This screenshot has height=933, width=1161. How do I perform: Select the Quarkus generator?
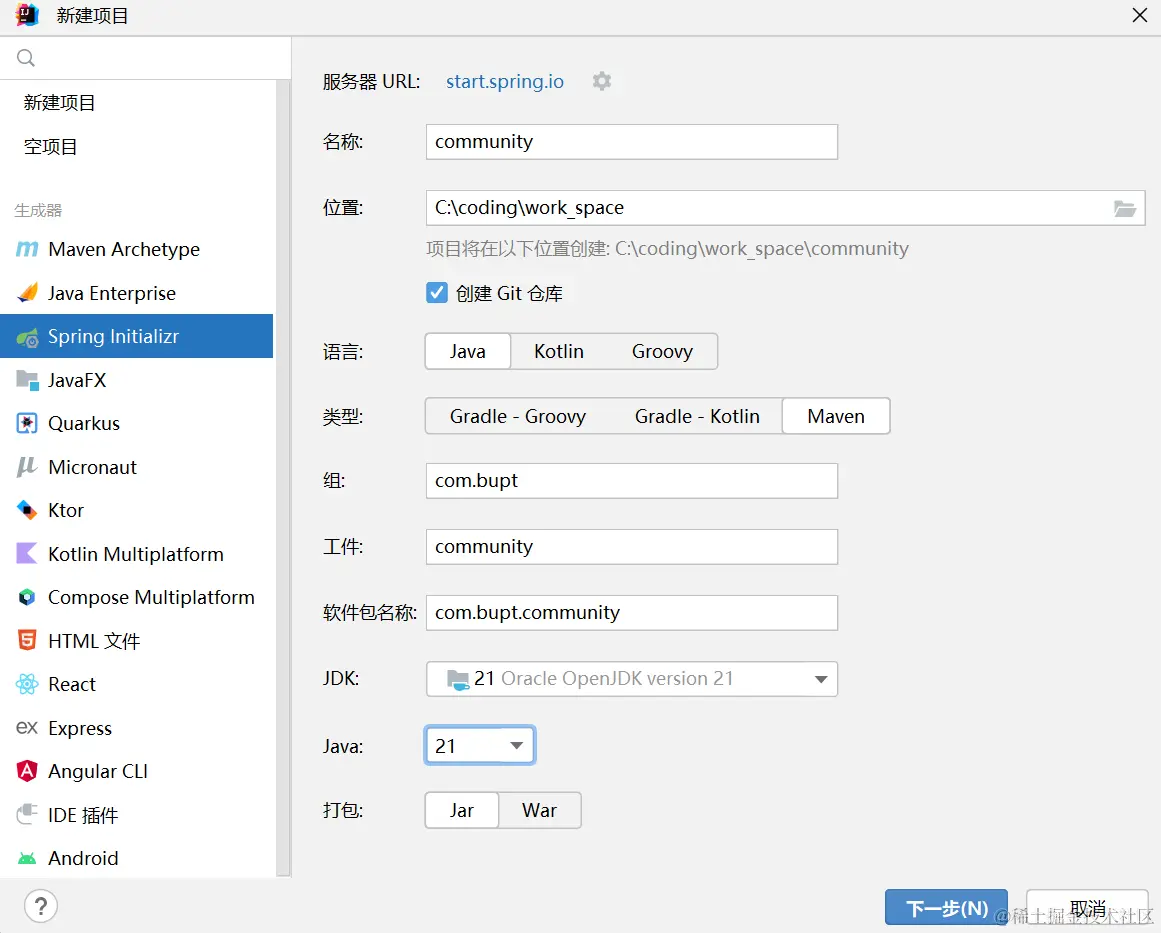[x=83, y=423]
